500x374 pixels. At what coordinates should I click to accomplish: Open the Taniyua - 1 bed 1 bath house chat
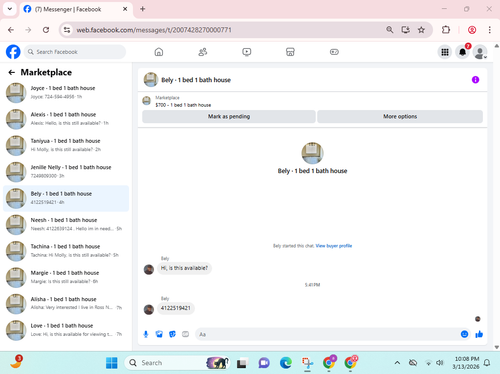pyautogui.click(x=66, y=145)
